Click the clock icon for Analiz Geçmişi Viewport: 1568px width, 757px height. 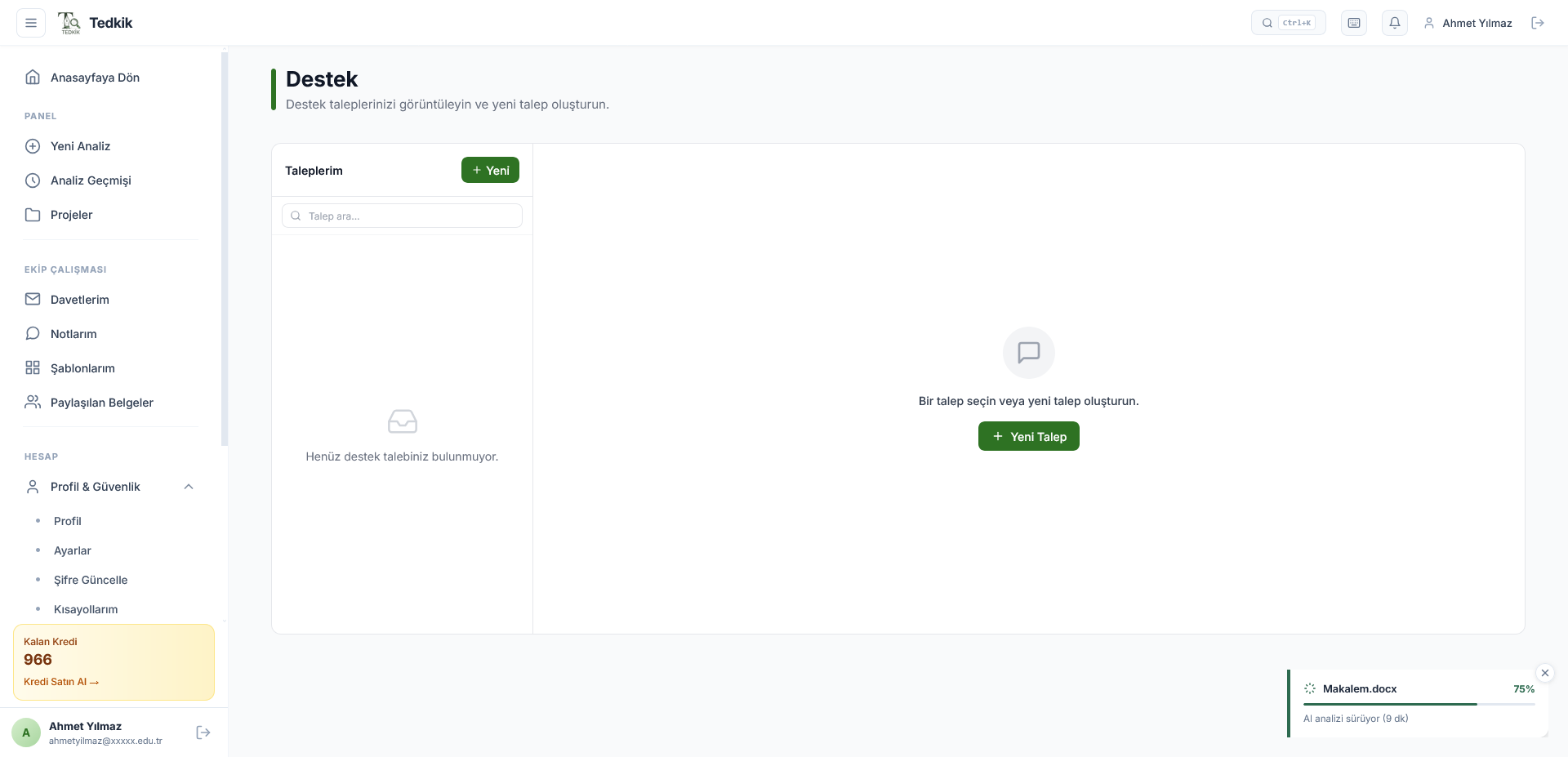(x=33, y=180)
